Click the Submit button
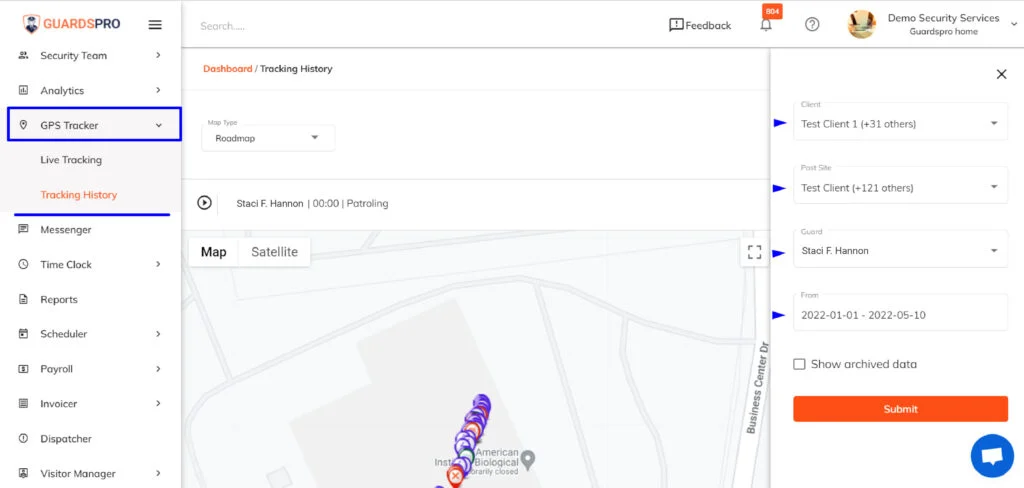 click(x=901, y=409)
